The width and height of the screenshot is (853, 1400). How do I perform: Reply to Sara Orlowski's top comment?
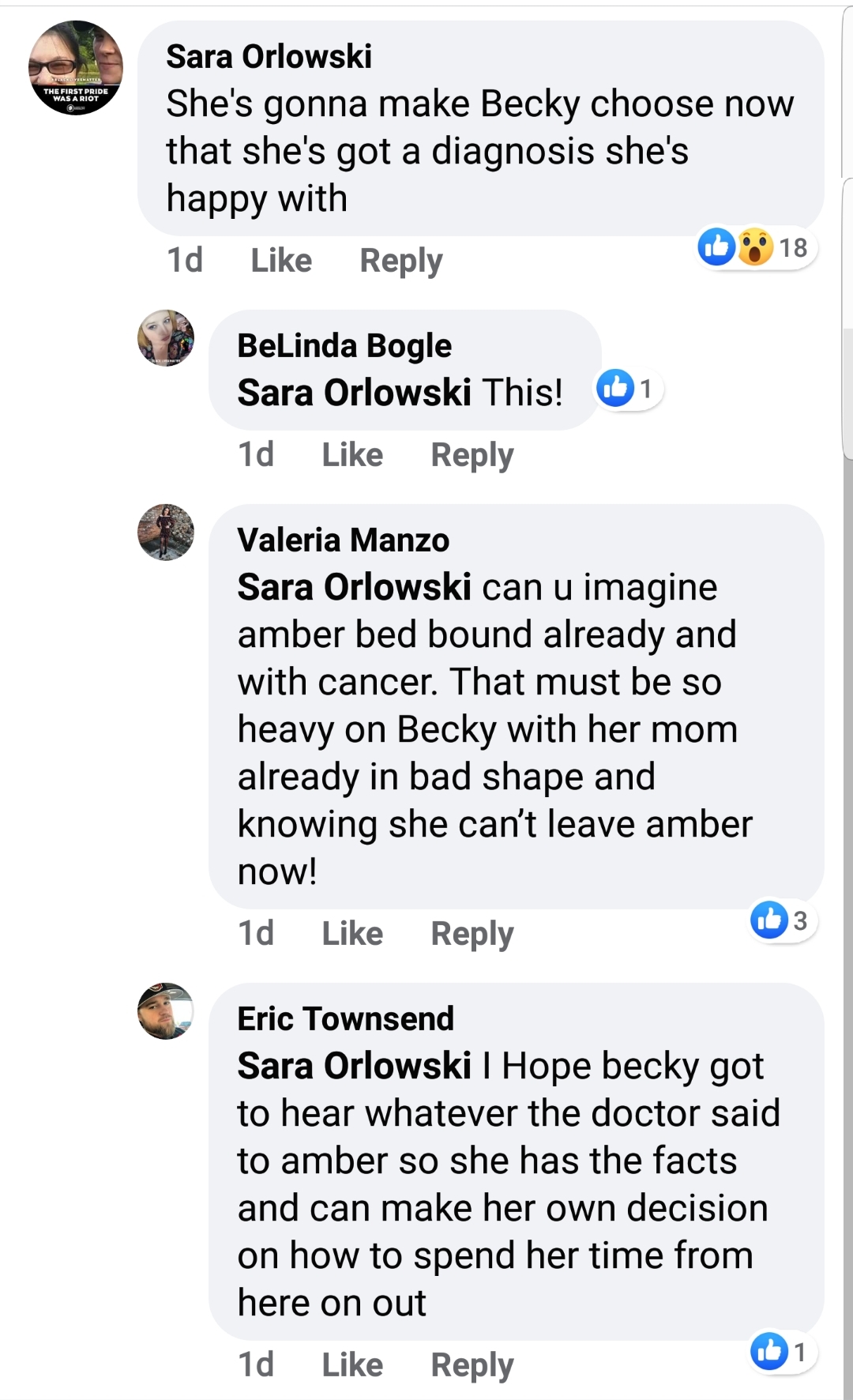click(x=401, y=262)
